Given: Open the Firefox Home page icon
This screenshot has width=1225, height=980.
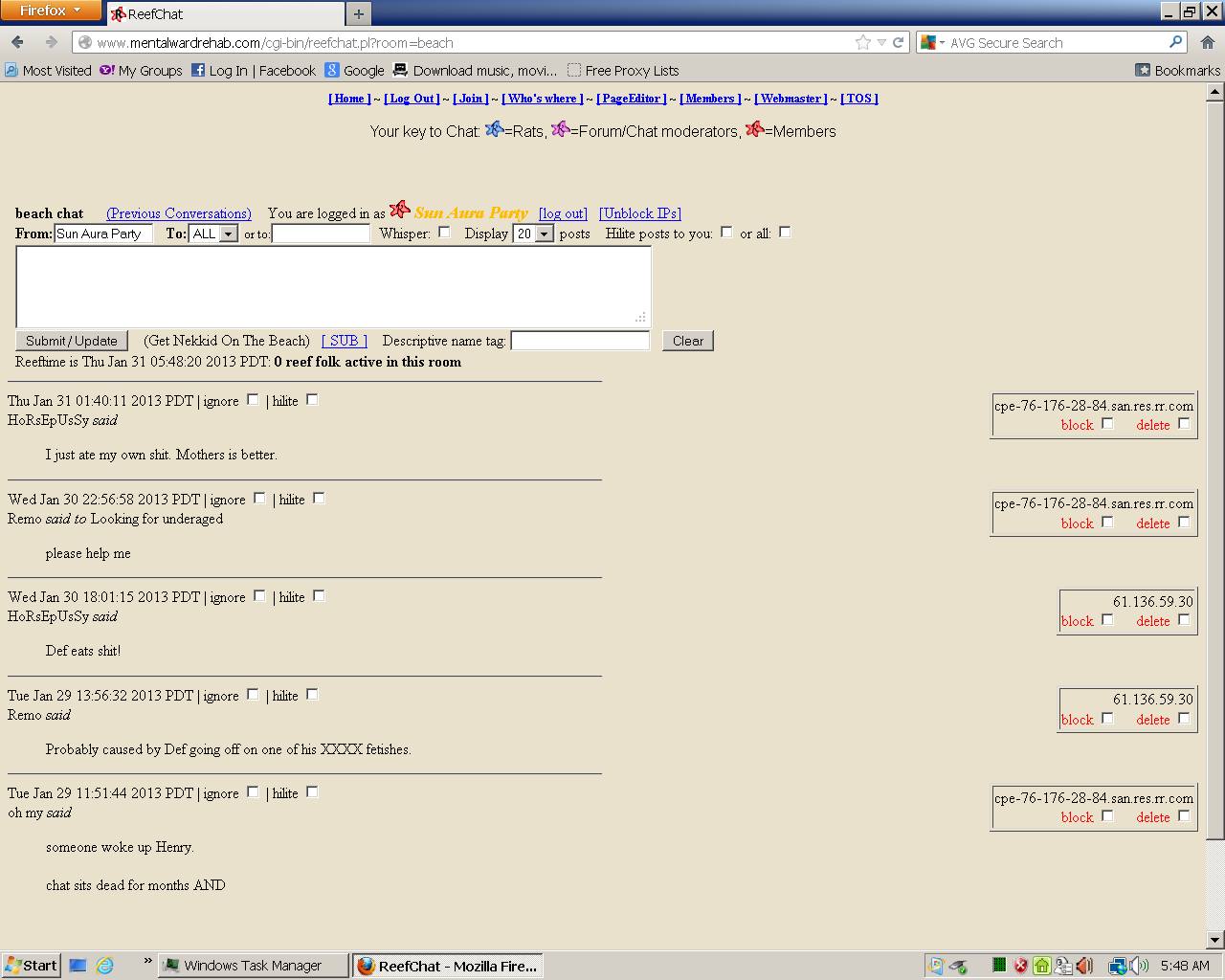Looking at the screenshot, I should [x=1208, y=42].
